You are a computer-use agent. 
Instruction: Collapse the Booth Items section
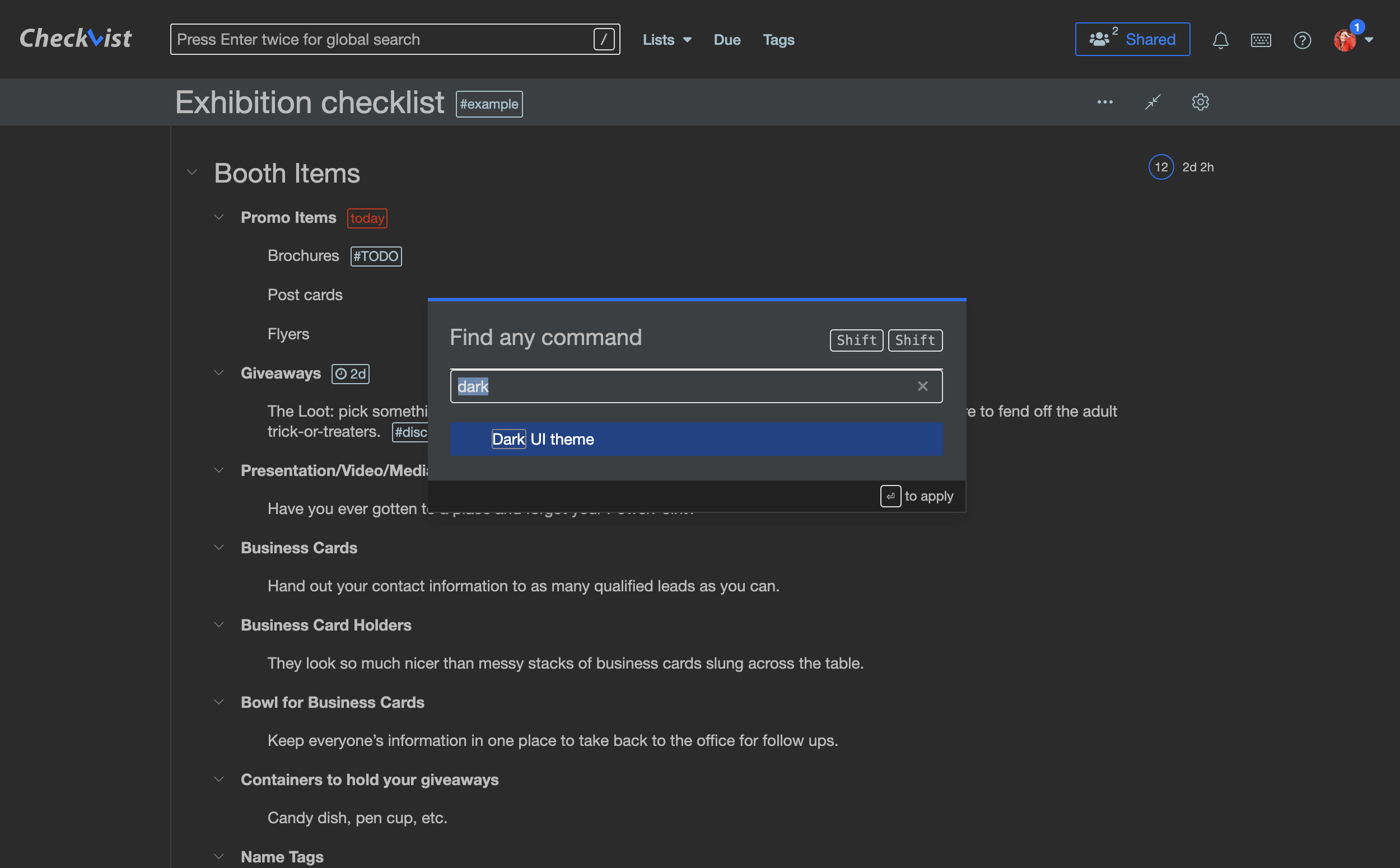coord(192,172)
